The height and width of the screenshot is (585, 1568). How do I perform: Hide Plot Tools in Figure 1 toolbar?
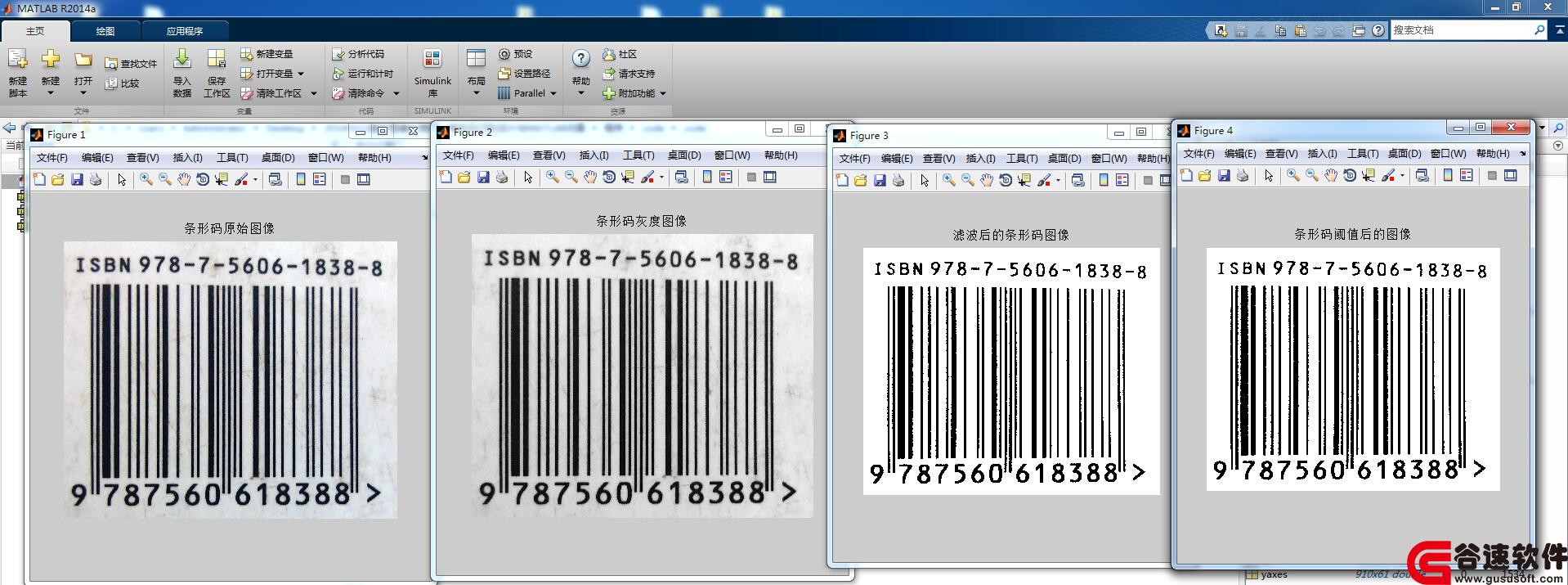coord(345,179)
